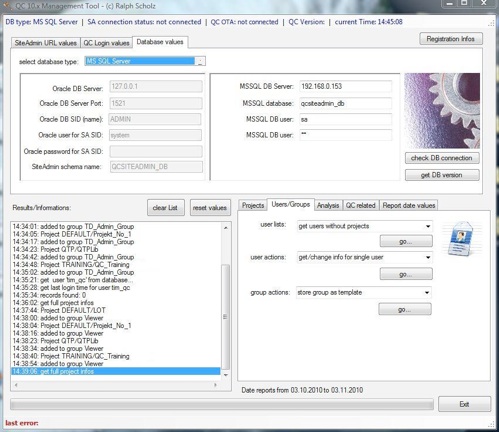Open the Report date values tab
The width and height of the screenshot is (499, 432).
[x=409, y=205]
